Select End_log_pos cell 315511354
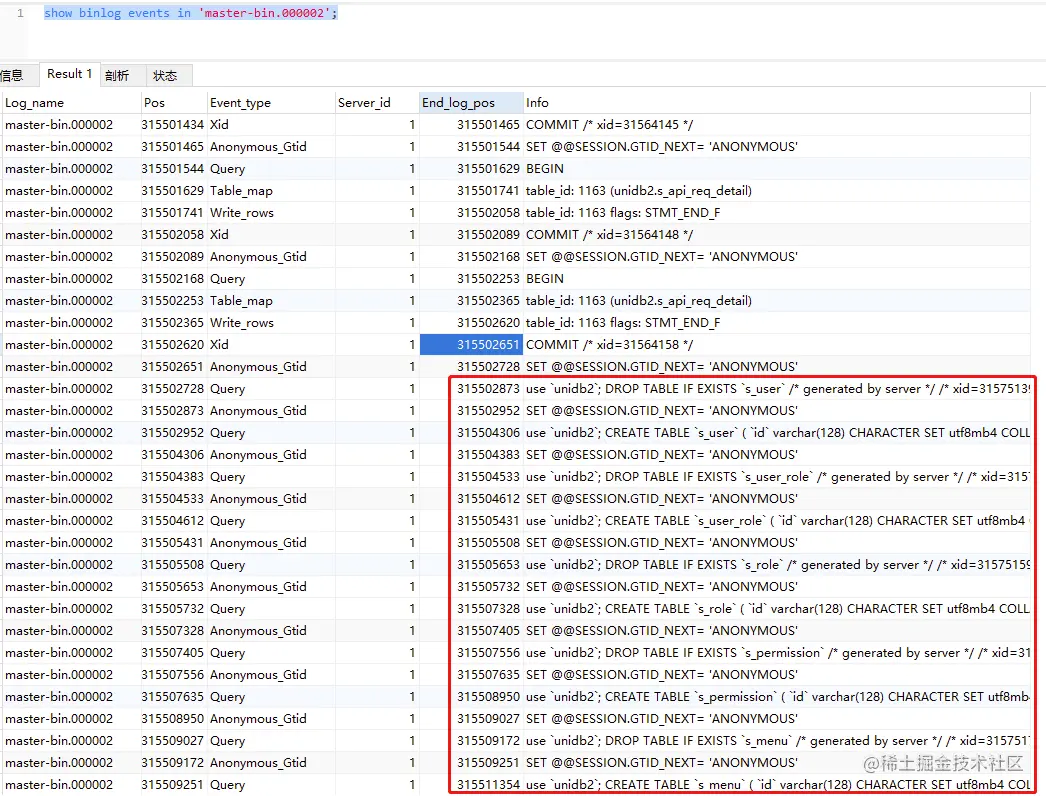This screenshot has height=796, width=1046. pos(471,785)
